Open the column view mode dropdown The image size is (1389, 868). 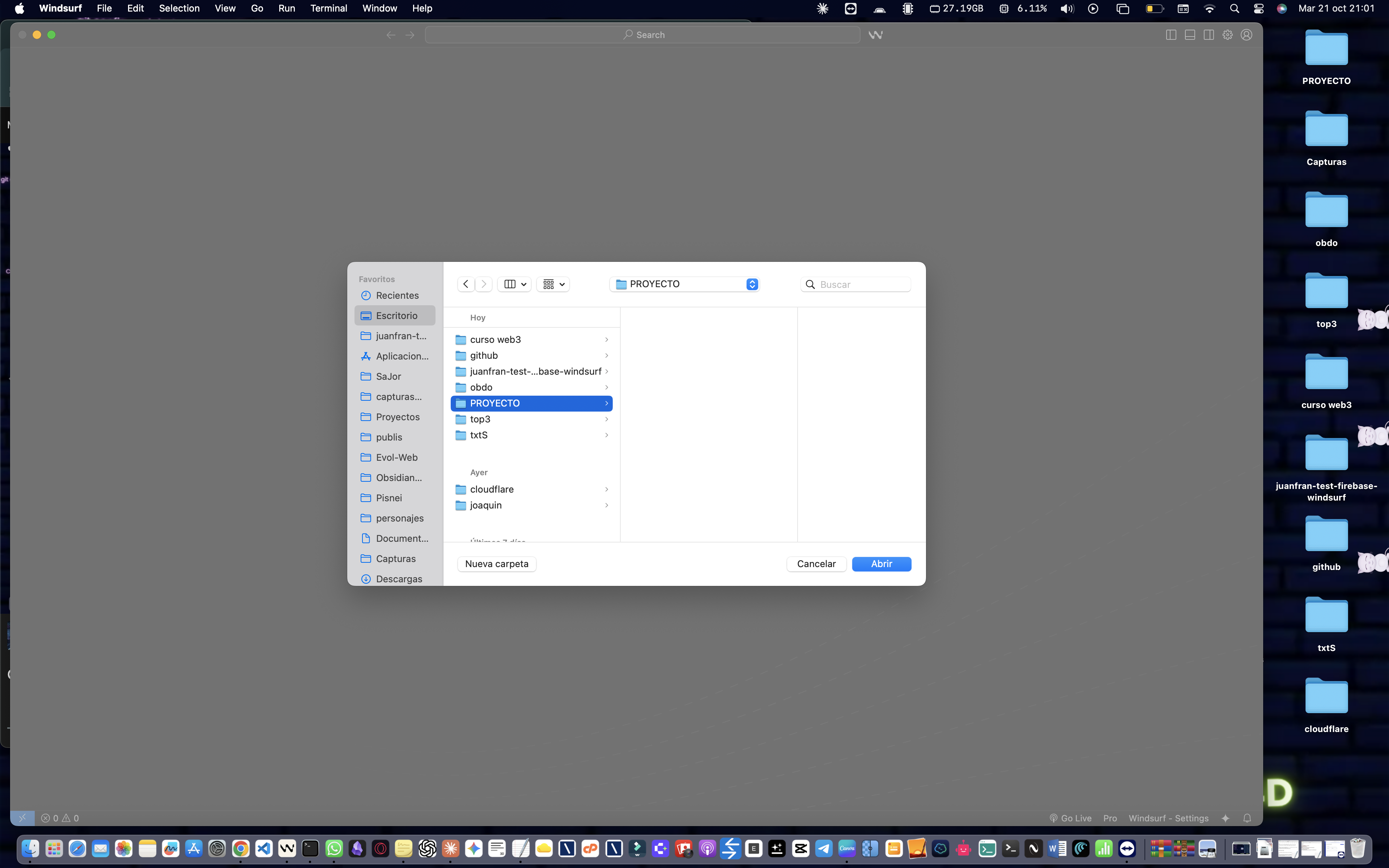[x=514, y=284]
